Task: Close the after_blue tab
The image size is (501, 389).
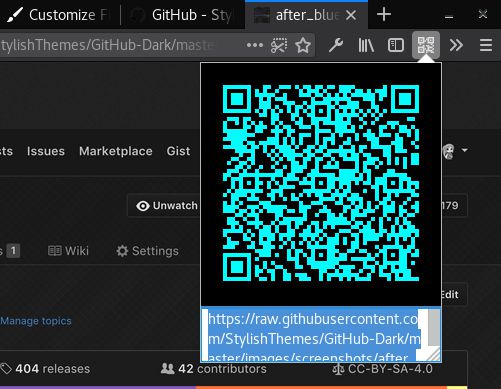Action: (x=351, y=15)
